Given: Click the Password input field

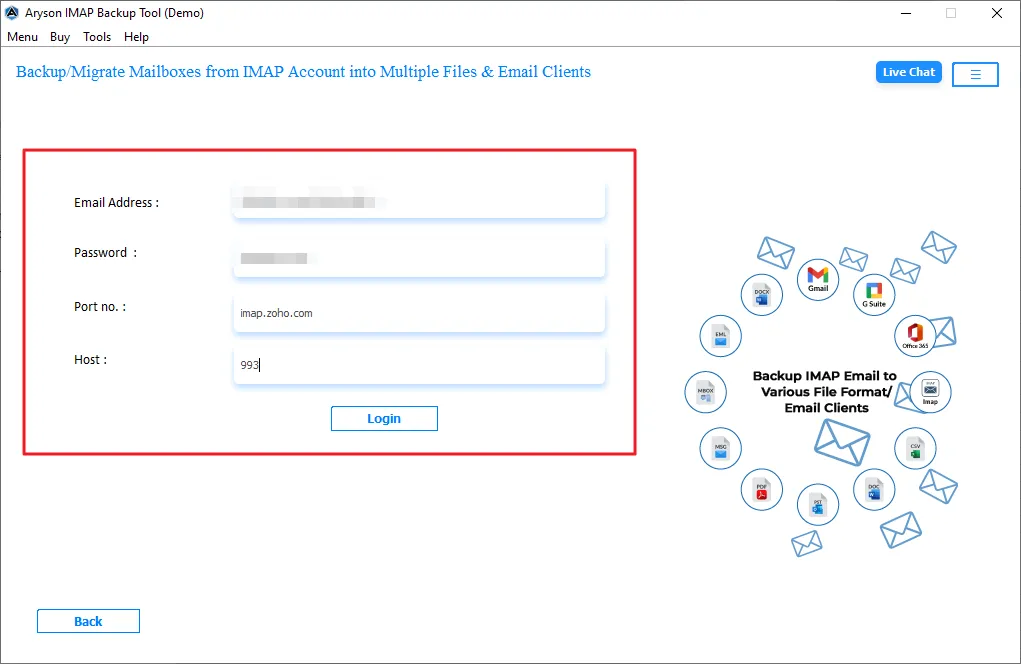Looking at the screenshot, I should (x=419, y=258).
